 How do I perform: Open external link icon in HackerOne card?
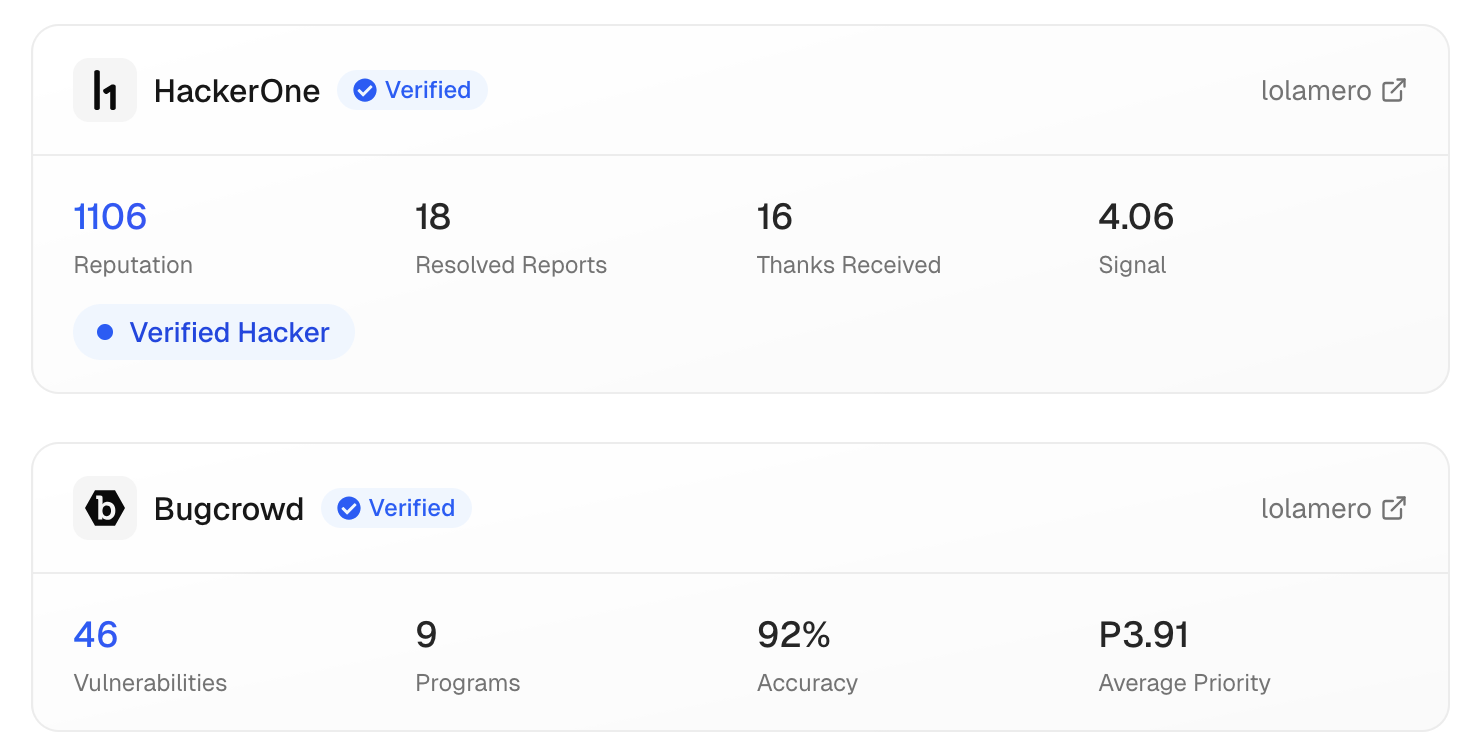pos(1394,90)
